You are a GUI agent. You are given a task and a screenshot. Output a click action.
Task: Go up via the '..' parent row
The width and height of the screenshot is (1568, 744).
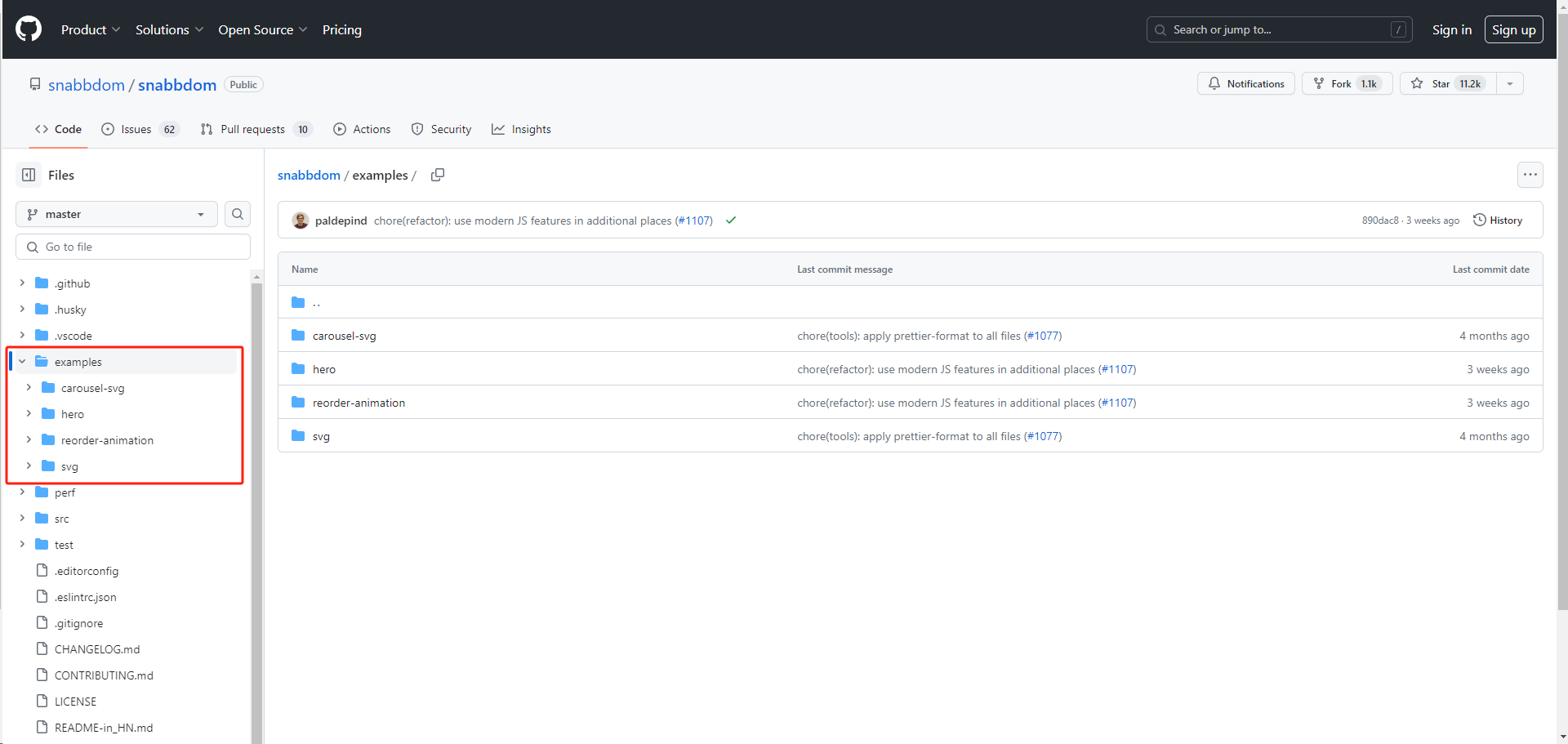(x=910, y=302)
